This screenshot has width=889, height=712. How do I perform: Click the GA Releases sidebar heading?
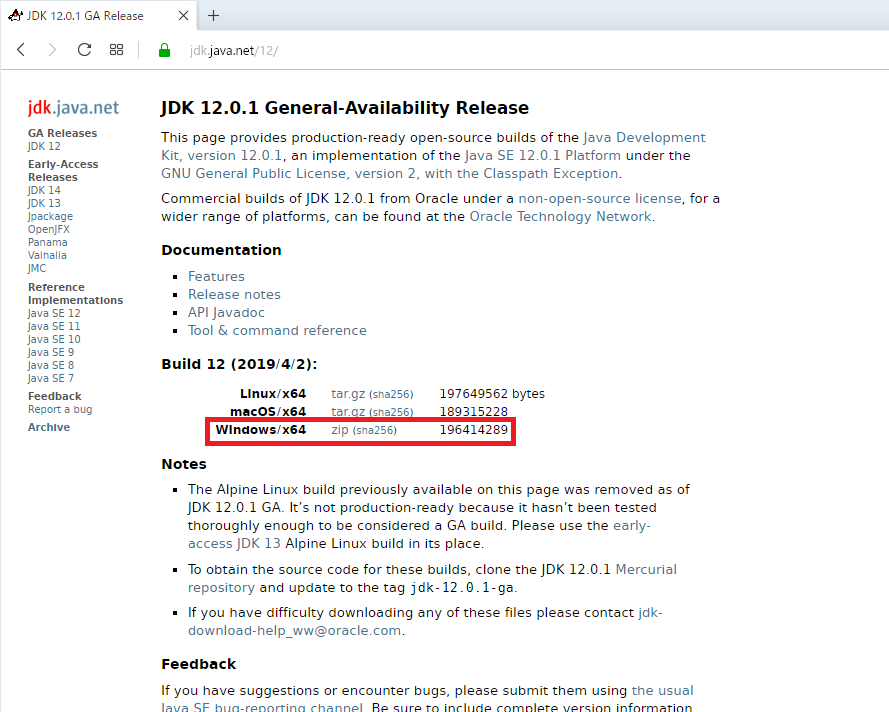(62, 133)
